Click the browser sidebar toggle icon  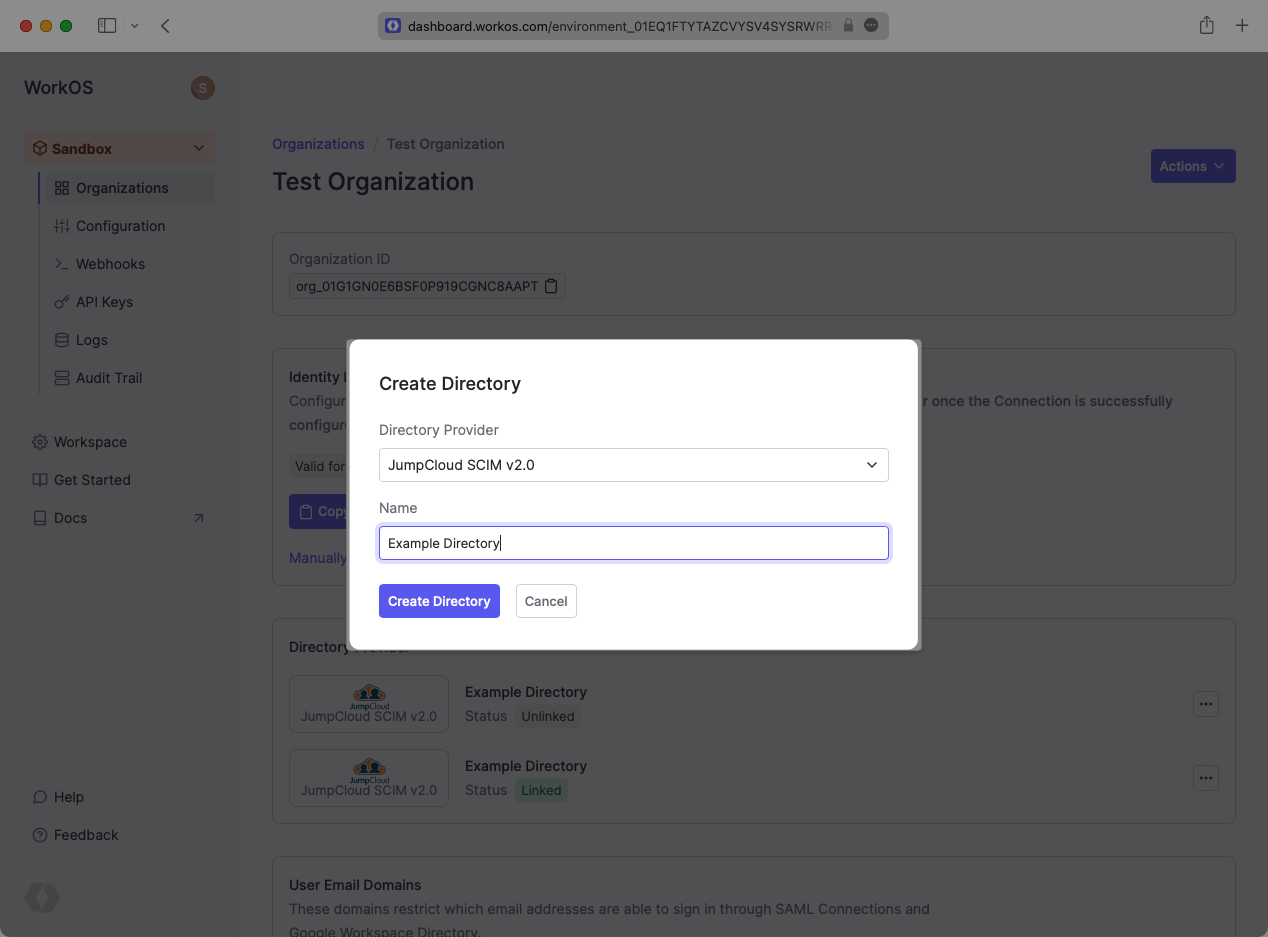[x=107, y=26]
